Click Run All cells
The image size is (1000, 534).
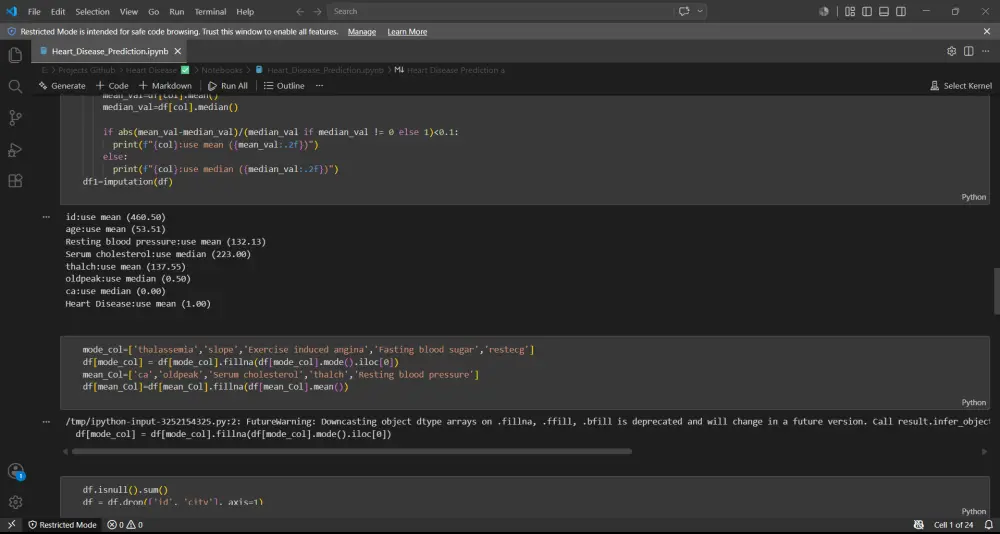pyautogui.click(x=228, y=85)
